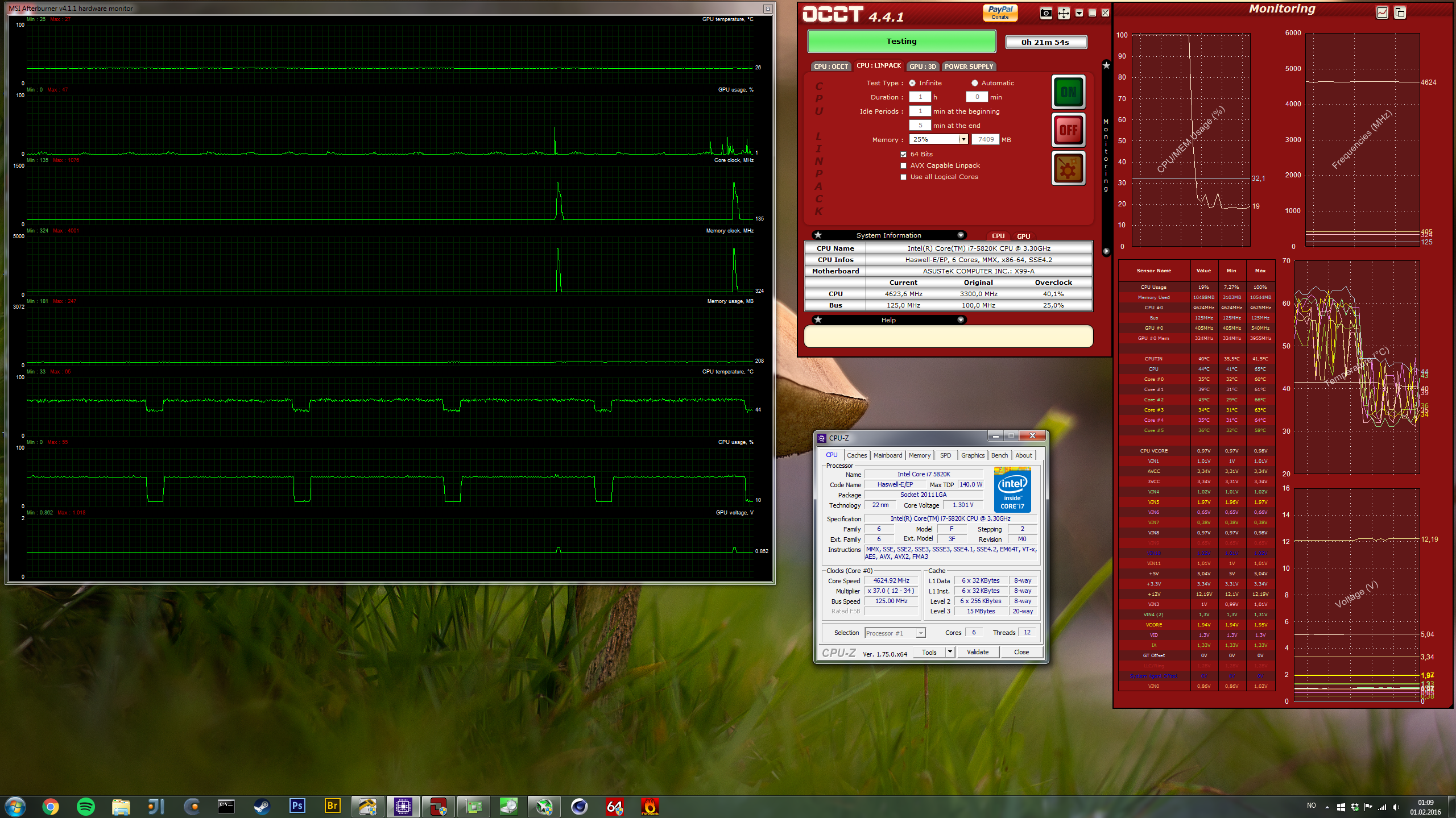
Task: Open the SPD tab in CPU-Z
Action: [x=945, y=455]
